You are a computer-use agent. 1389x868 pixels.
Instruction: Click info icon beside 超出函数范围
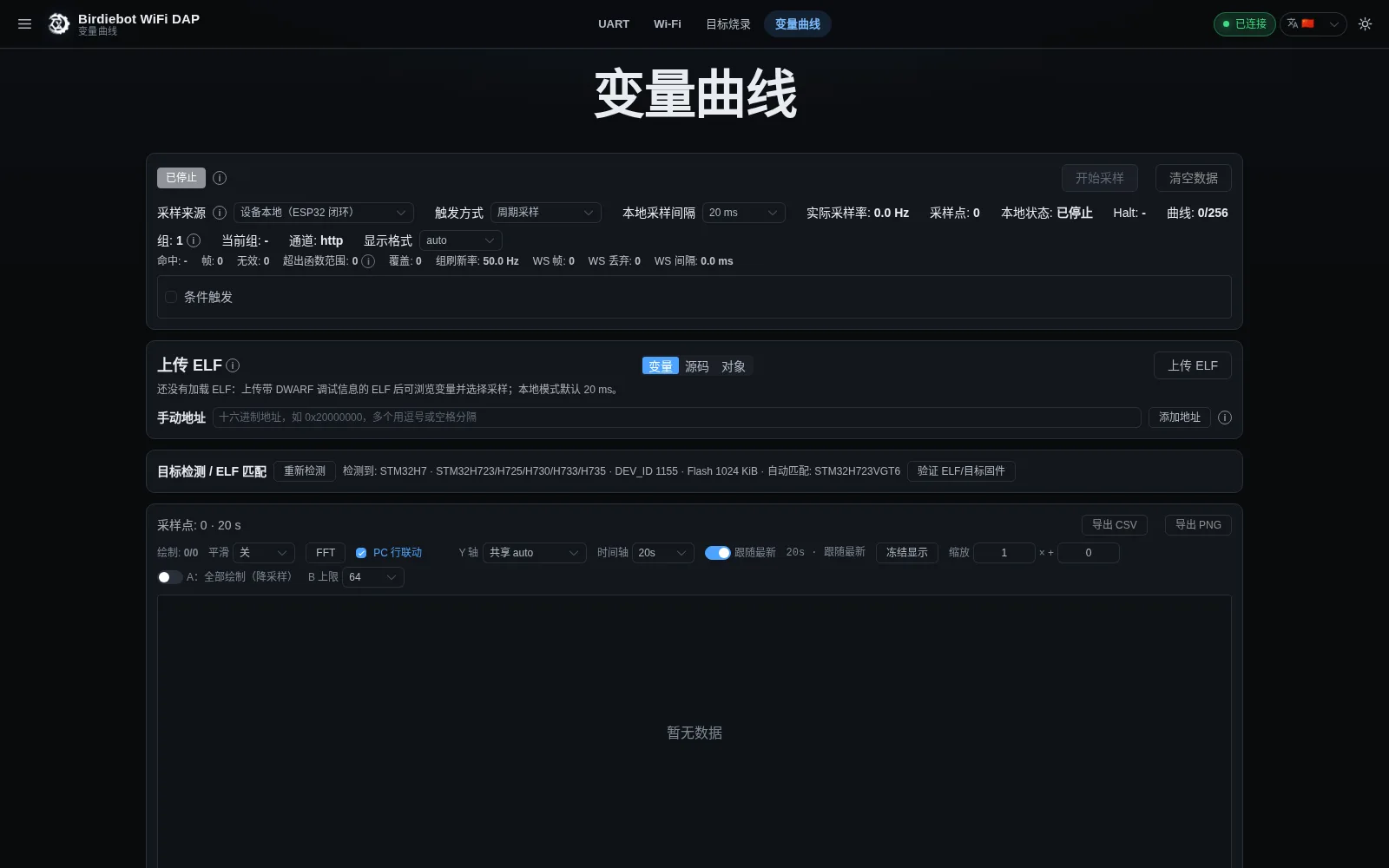point(368,261)
